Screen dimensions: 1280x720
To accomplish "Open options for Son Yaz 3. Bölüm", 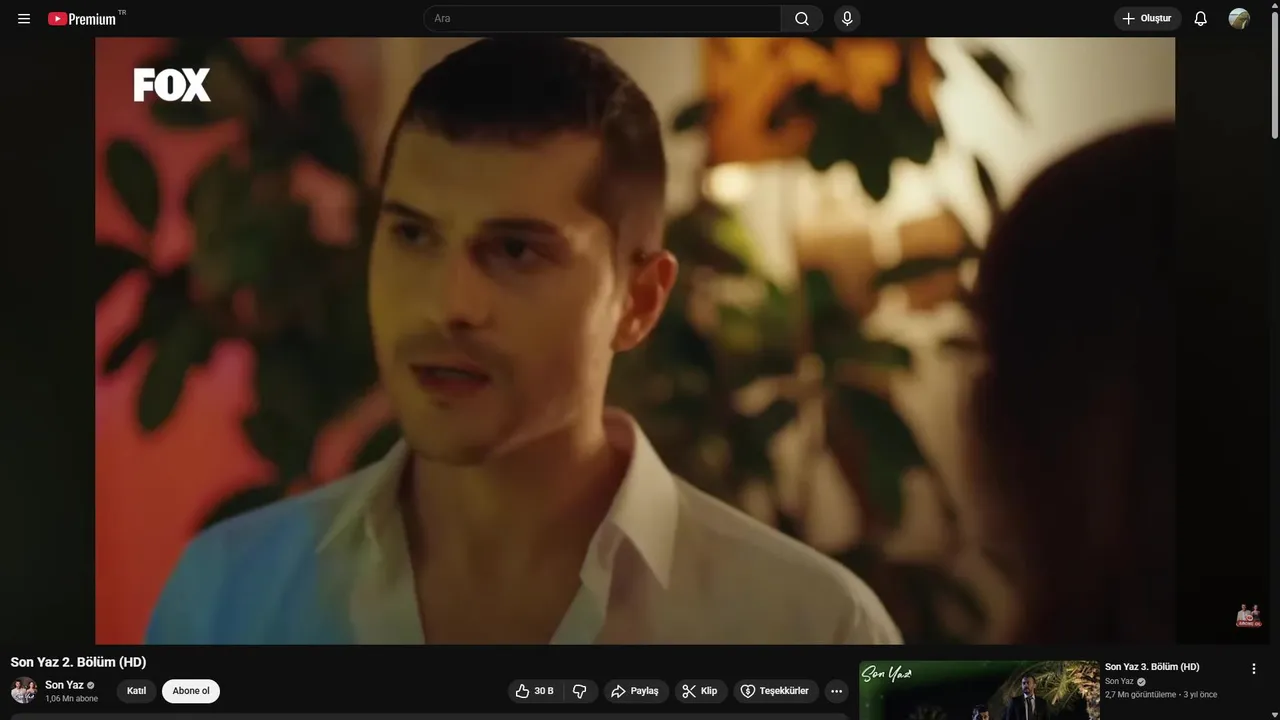I will (1254, 668).
